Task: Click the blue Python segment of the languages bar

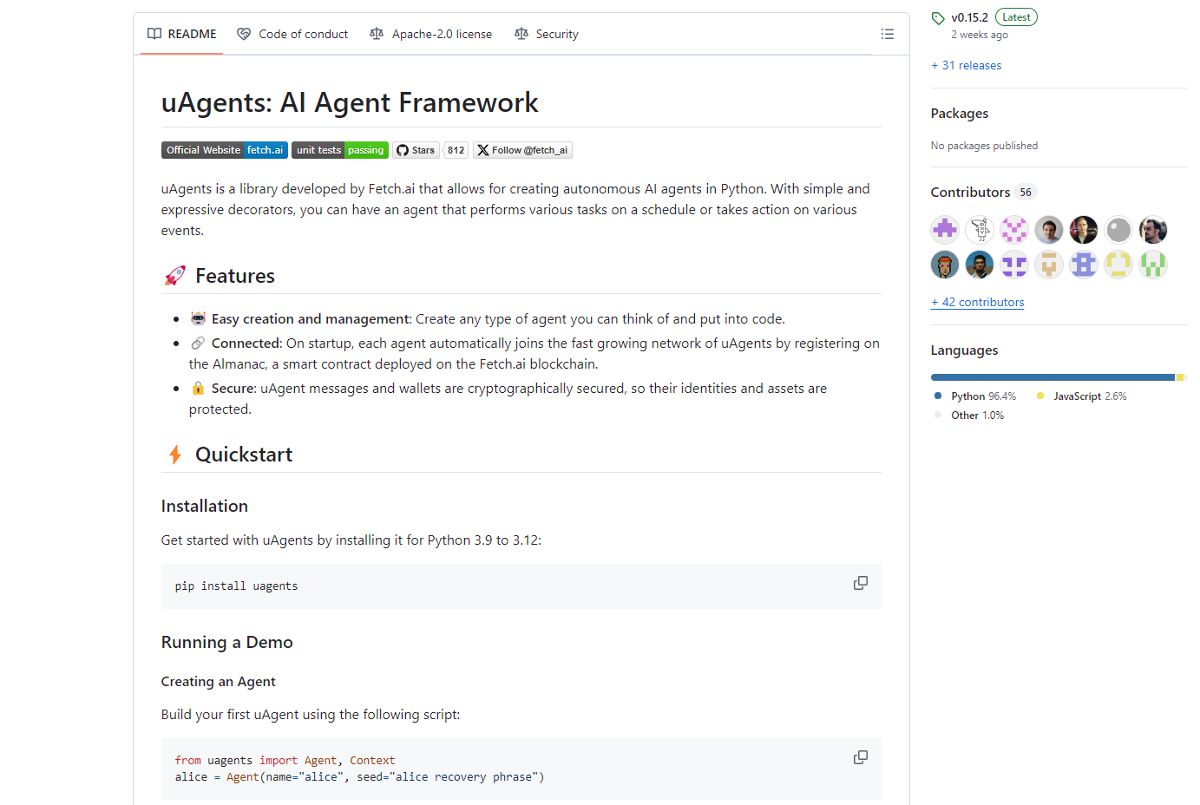Action: click(x=1050, y=377)
